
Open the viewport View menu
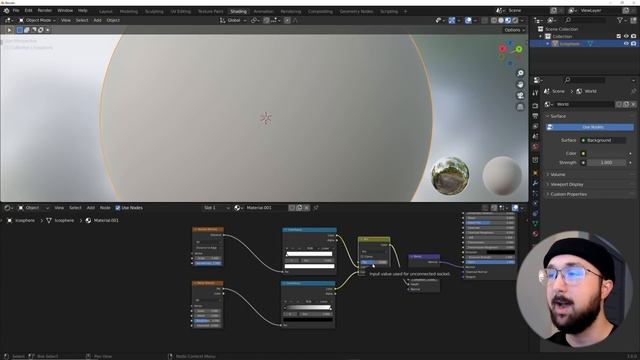[66, 20]
